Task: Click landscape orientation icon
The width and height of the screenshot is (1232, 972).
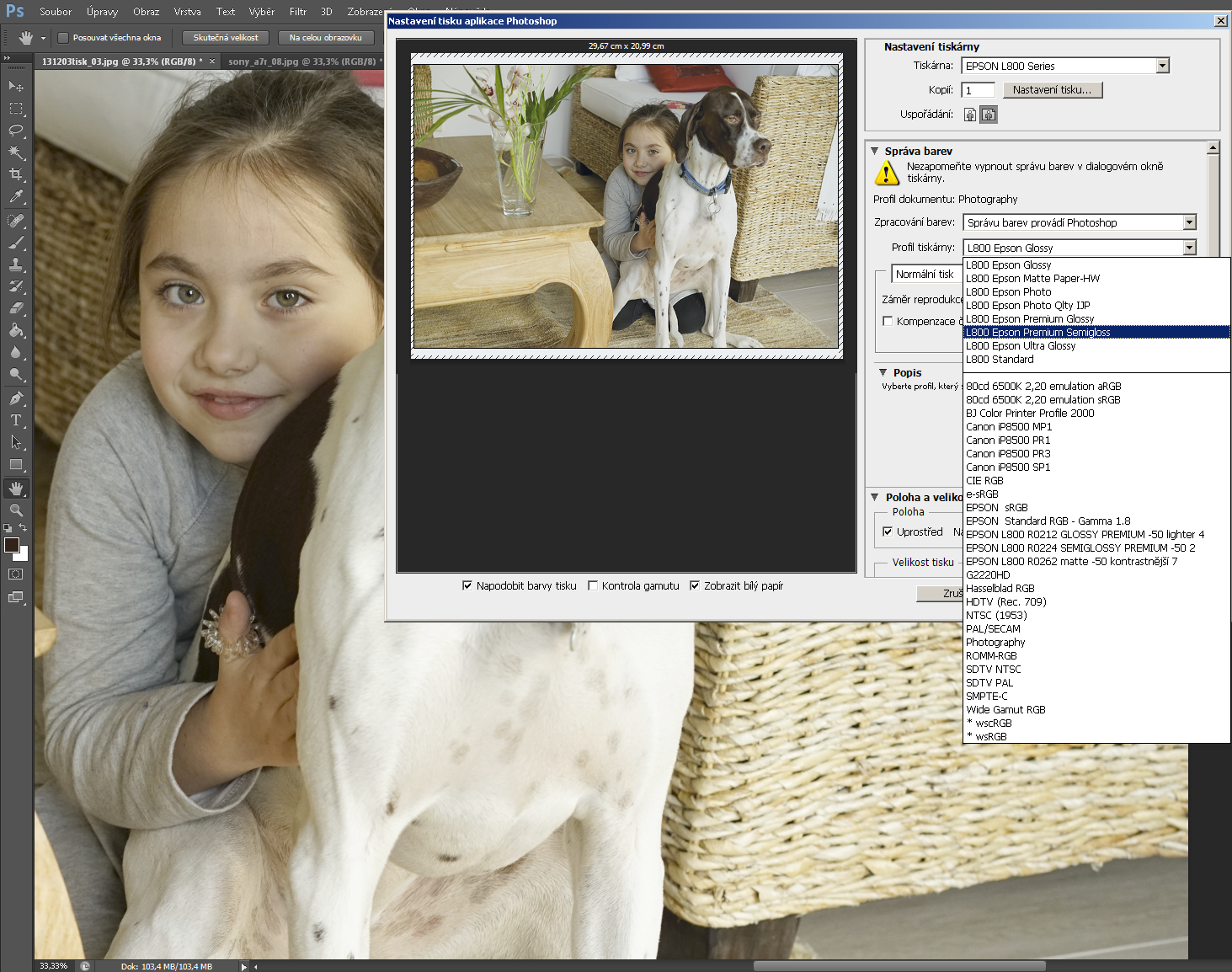Action: [x=989, y=115]
